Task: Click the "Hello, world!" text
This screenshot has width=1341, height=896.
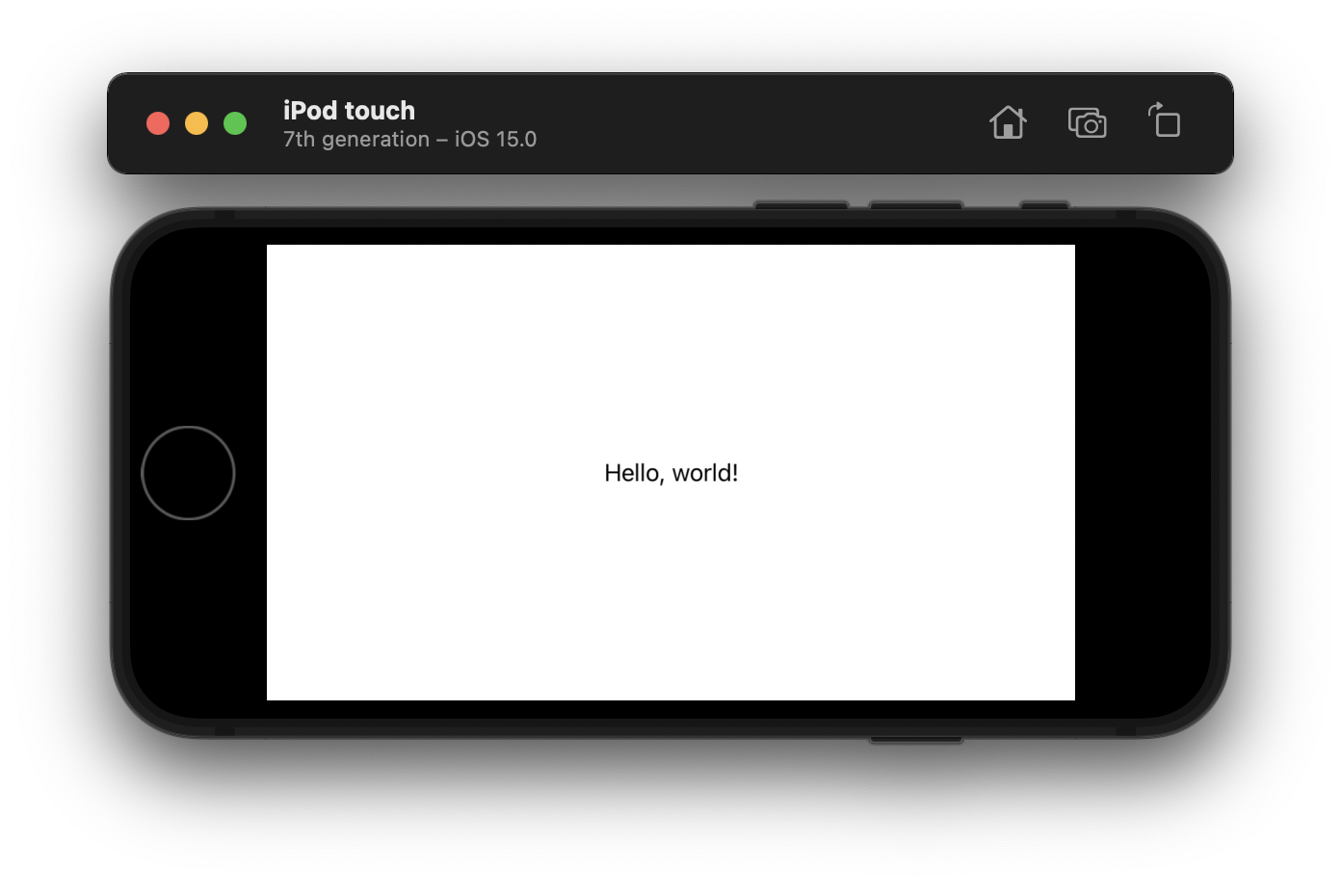Action: point(671,473)
